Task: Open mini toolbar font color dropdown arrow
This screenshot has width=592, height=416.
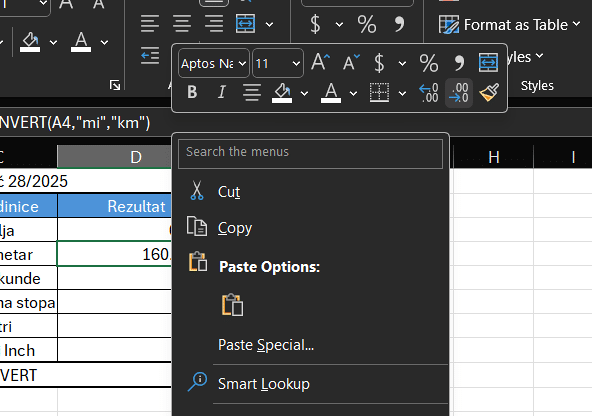Action: point(353,93)
